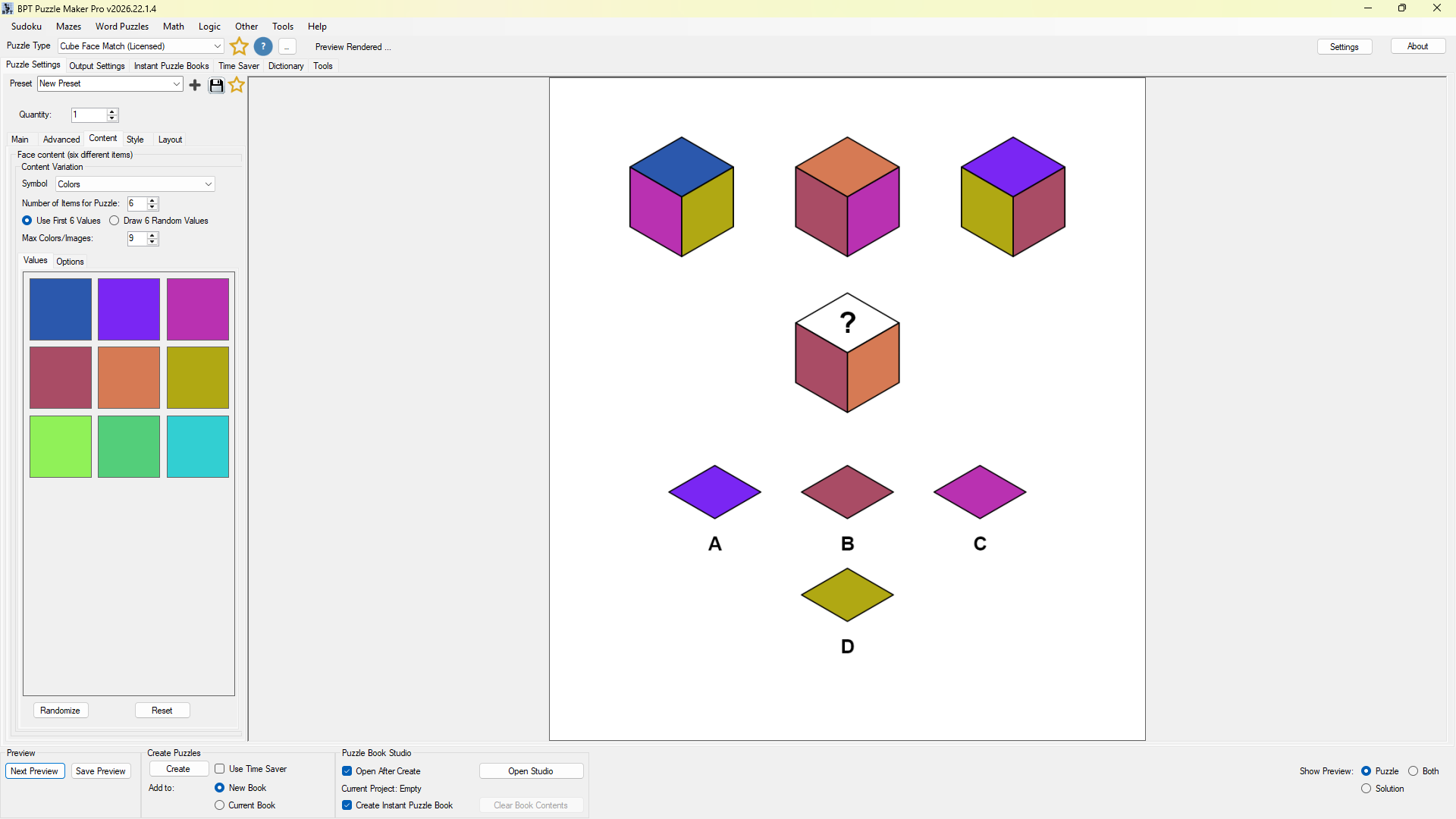1456x819 pixels.
Task: Increase the Quantity stepper value
Action: pos(112,111)
